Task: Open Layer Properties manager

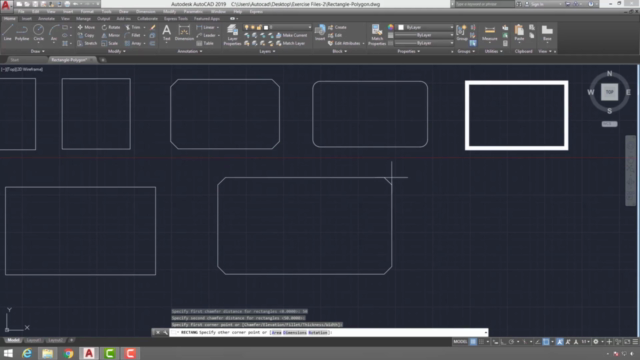Action: [x=232, y=34]
